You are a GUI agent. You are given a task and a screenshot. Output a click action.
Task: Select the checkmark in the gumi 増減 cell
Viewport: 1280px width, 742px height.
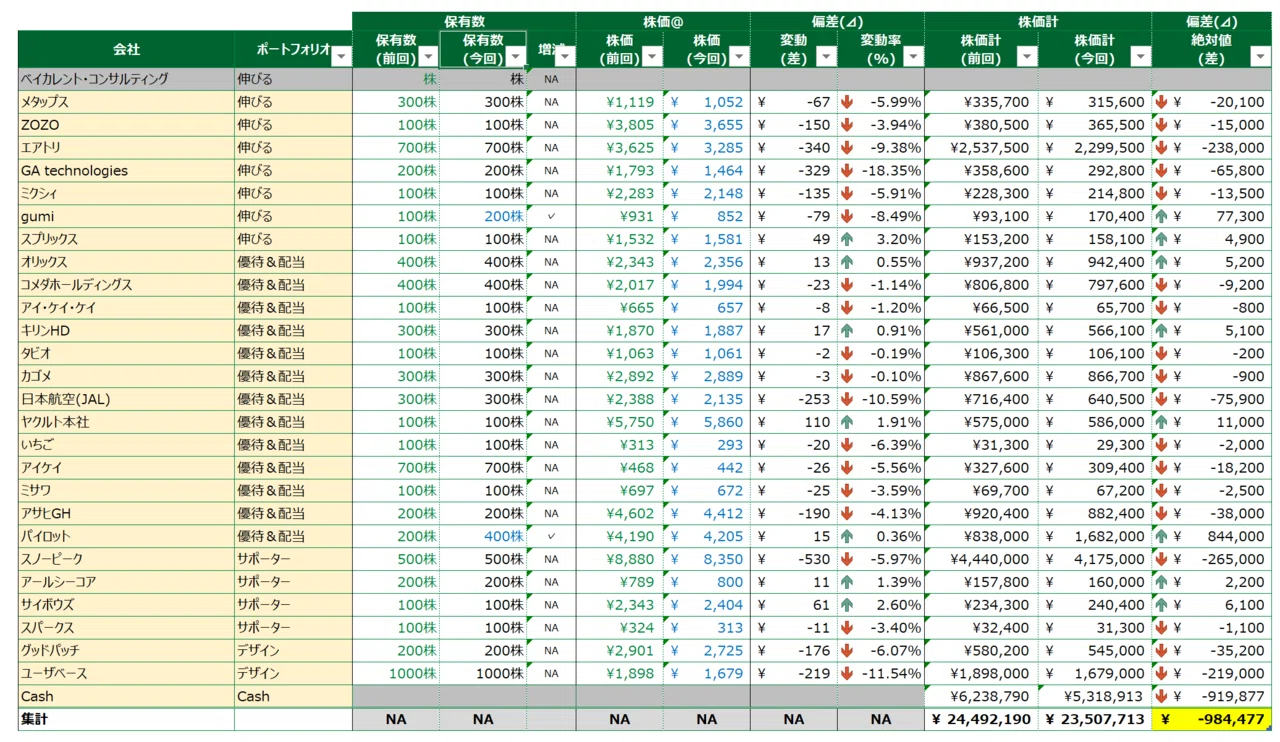[551, 216]
